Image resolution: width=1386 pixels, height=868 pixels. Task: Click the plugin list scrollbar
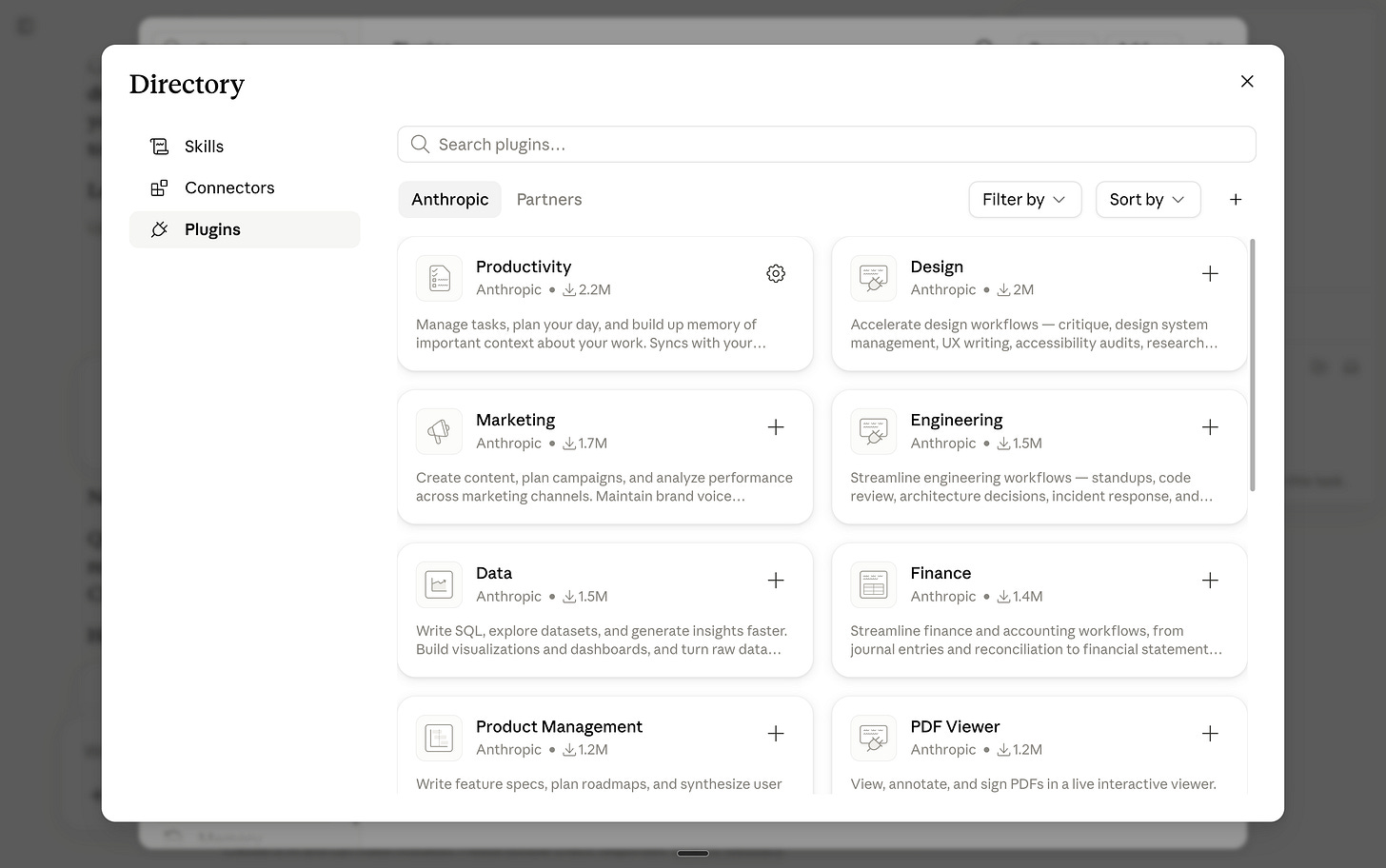(1252, 365)
